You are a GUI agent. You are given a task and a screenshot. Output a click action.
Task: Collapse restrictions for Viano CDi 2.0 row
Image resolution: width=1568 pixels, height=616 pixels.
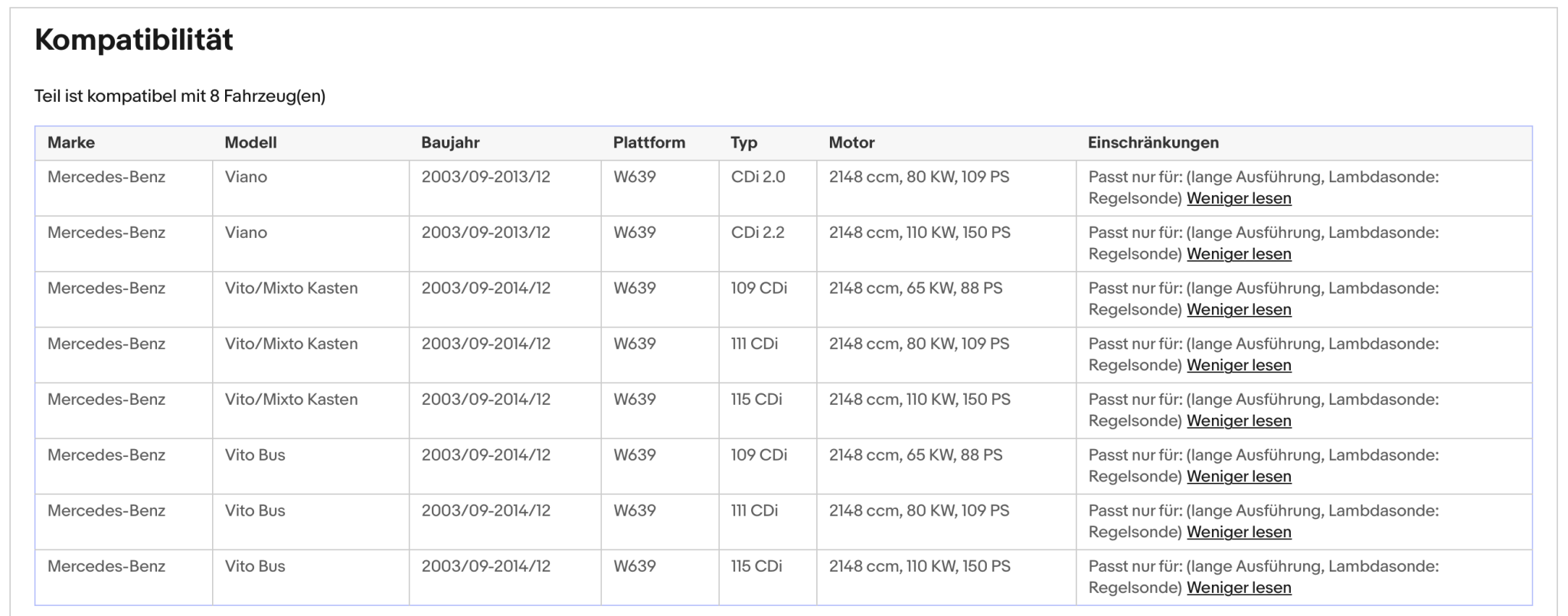coord(1239,198)
